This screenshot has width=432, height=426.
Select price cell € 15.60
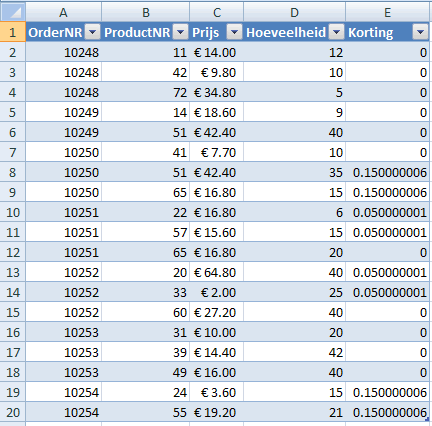tap(217, 232)
